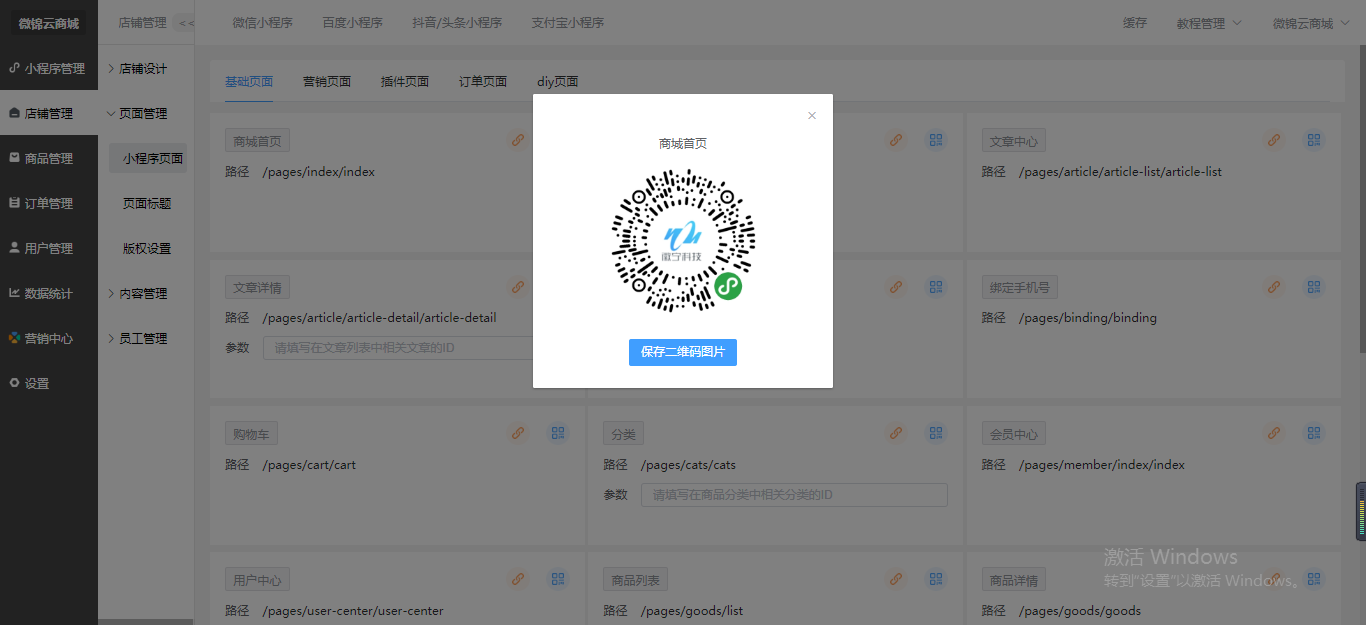Select 版权设置 in the submenu
The height and width of the screenshot is (625, 1366).
(147, 248)
